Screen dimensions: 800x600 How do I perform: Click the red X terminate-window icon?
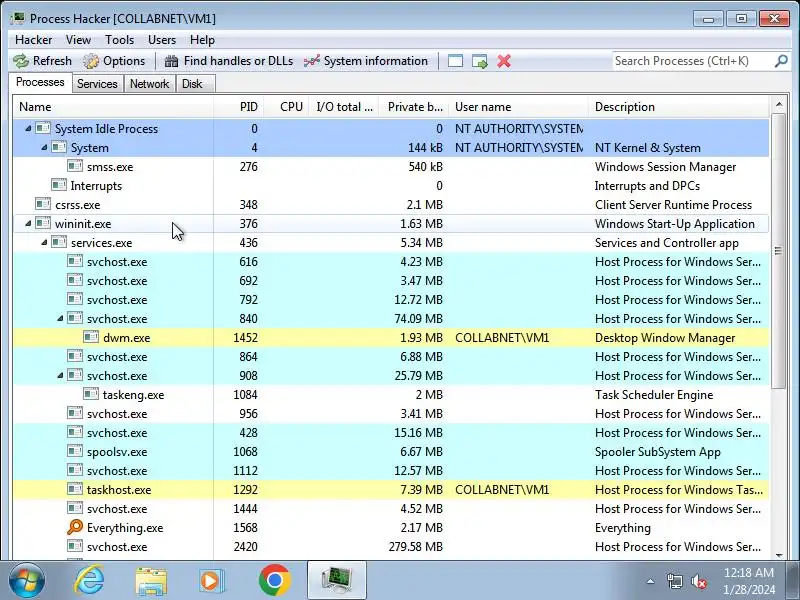(x=504, y=61)
